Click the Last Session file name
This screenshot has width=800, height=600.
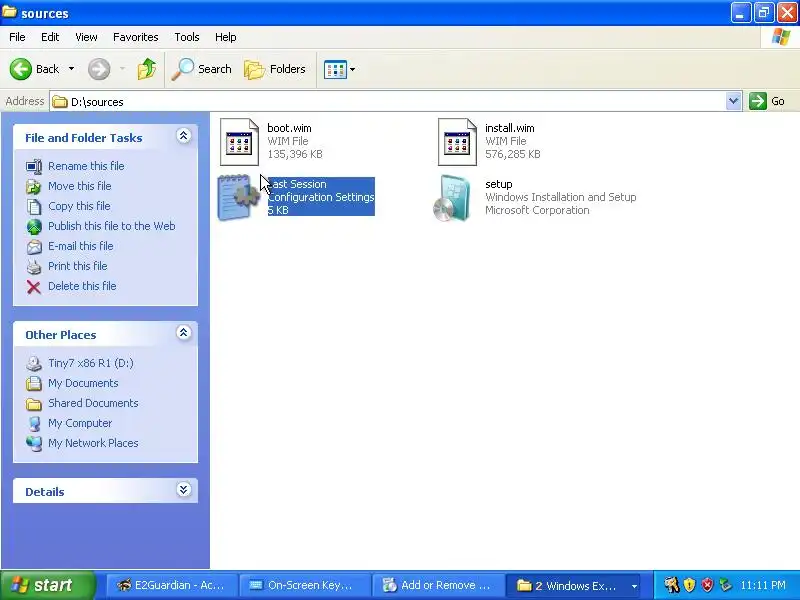pyautogui.click(x=297, y=184)
